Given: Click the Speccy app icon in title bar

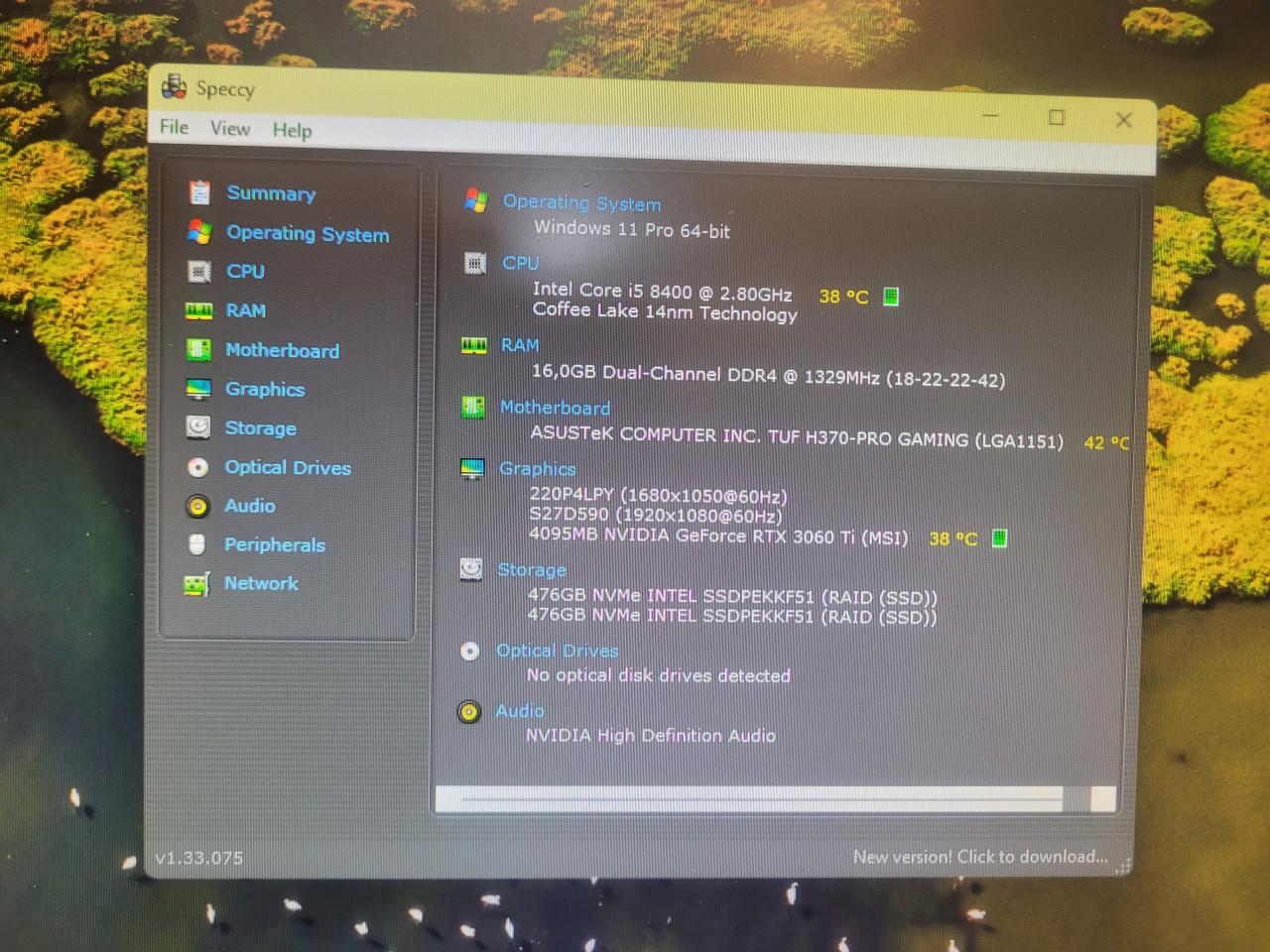Looking at the screenshot, I should click(175, 86).
